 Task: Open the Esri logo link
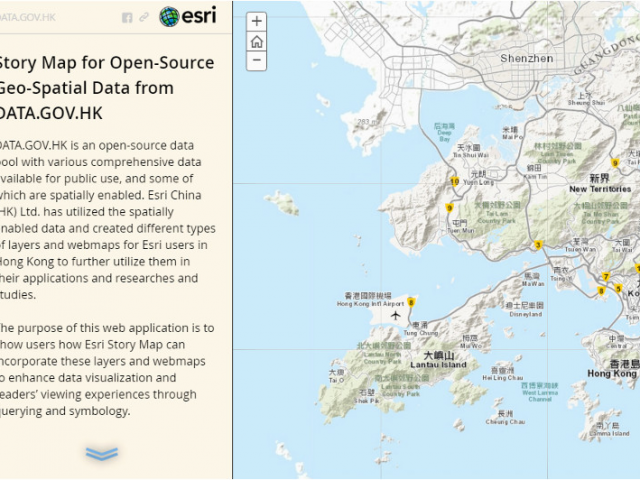point(188,17)
